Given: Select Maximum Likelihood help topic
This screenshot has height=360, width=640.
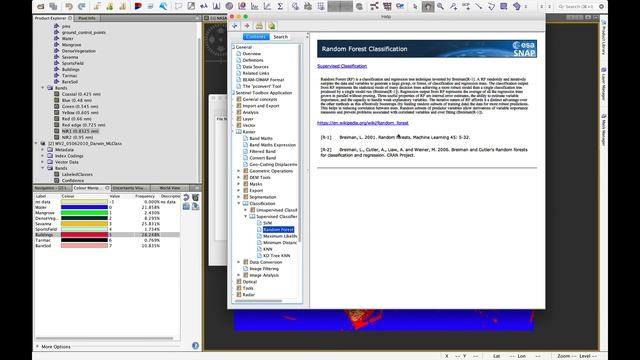Looking at the screenshot, I should (280, 236).
